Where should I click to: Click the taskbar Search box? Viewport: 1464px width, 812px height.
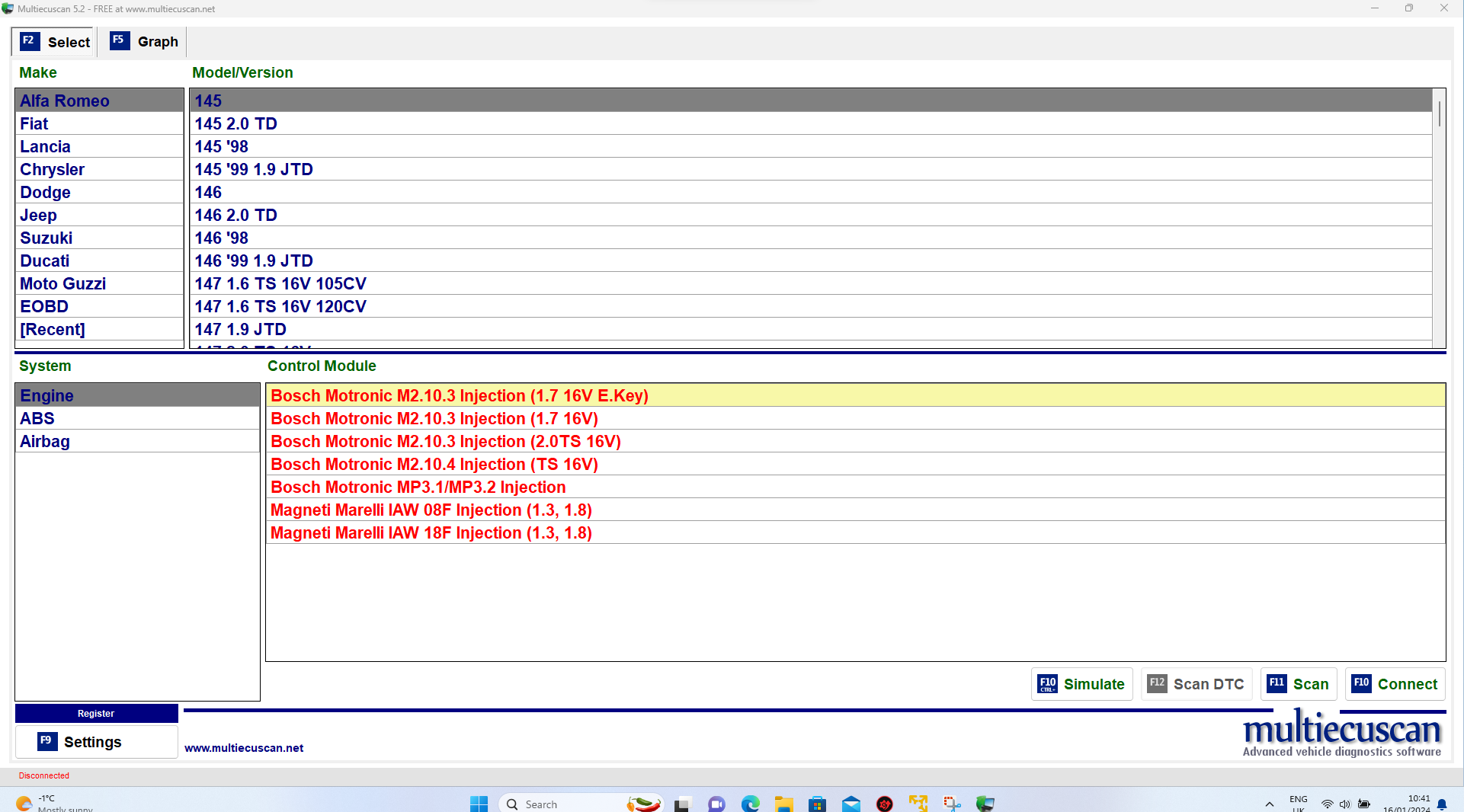point(581,804)
